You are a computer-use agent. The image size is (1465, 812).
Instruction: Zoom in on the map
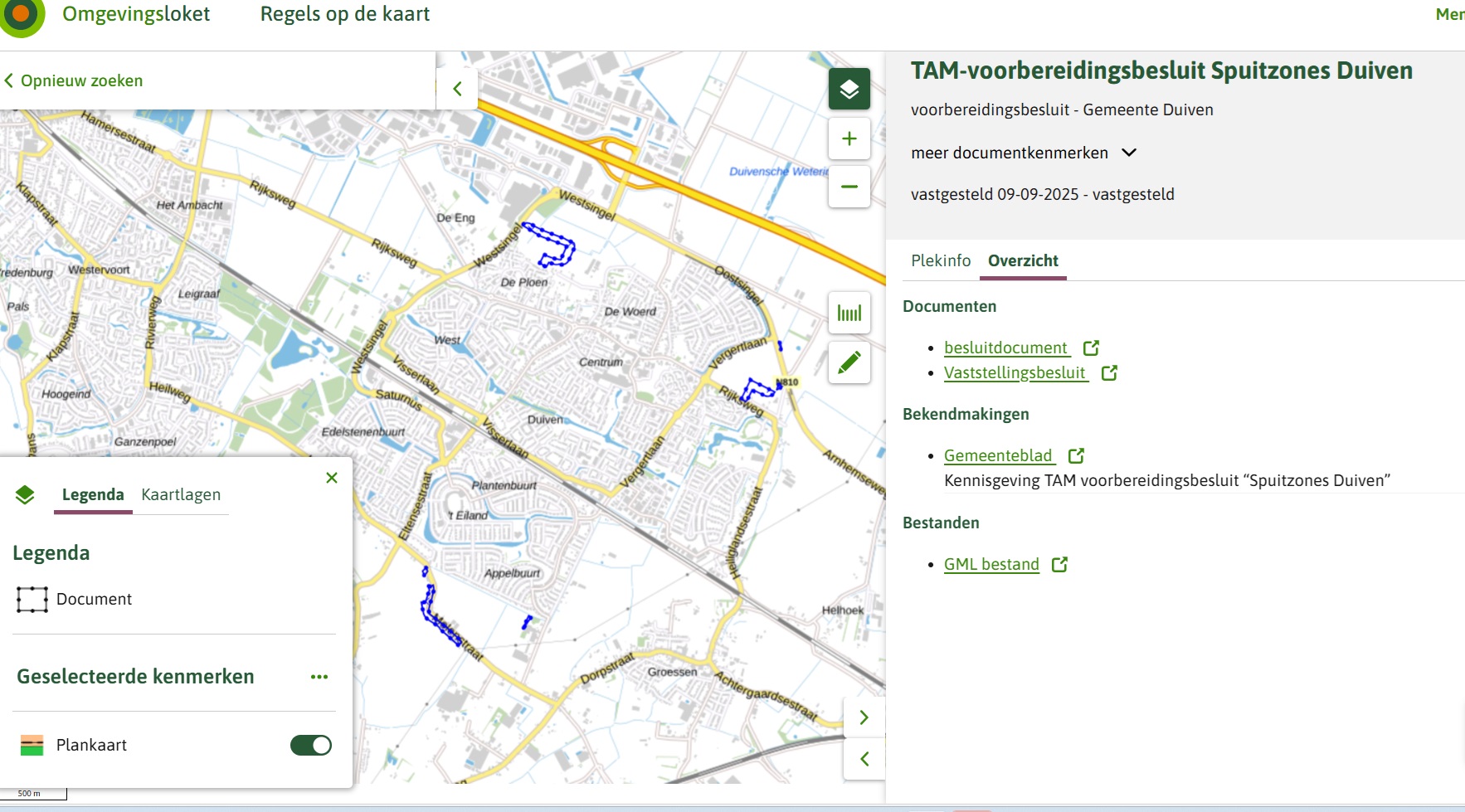click(849, 139)
